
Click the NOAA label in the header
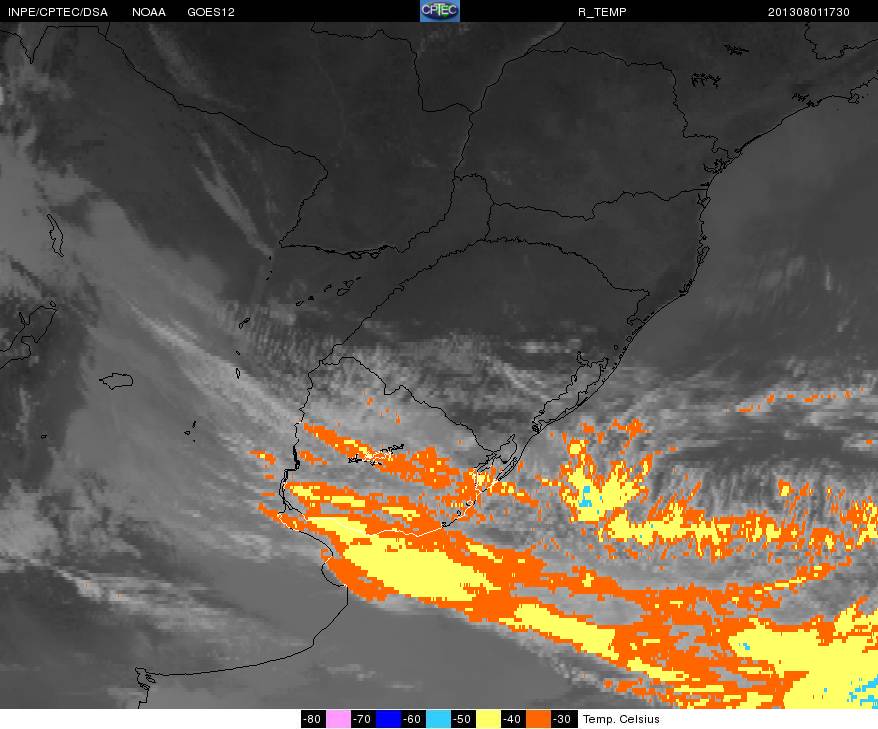coord(148,12)
